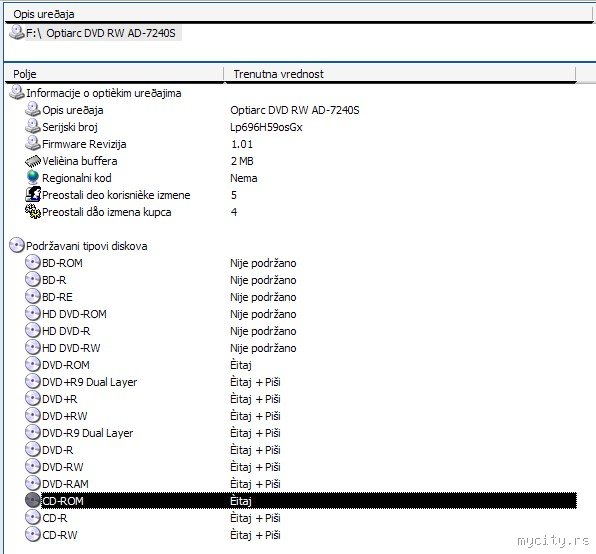Click the DVD+R9 Dual Layer disc icon

33,381
